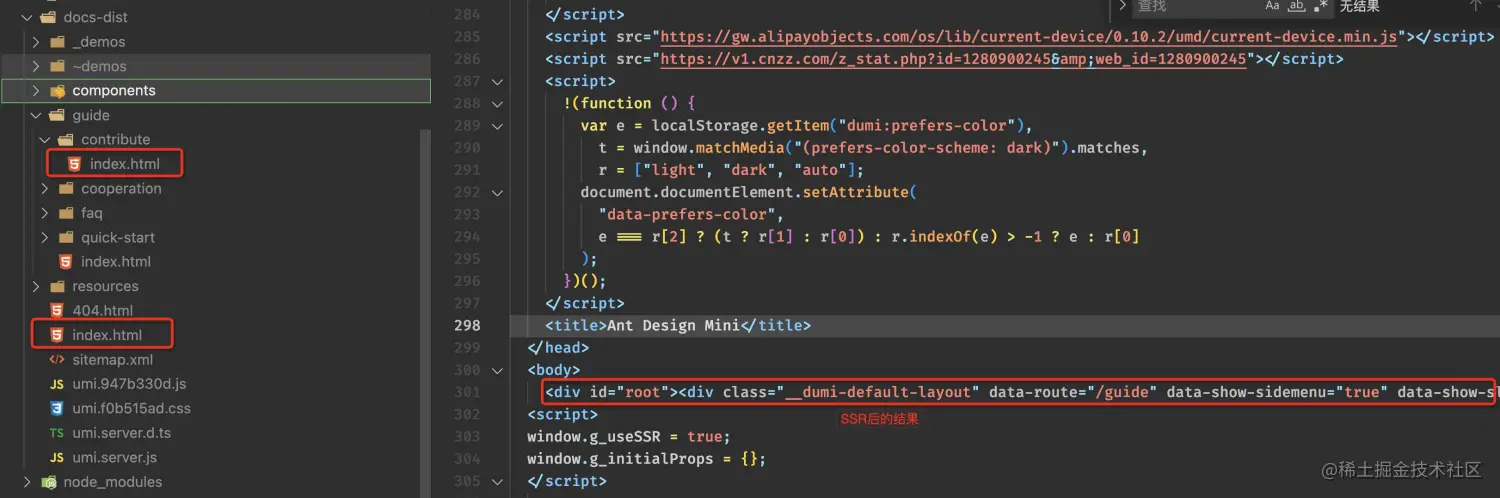Open the umi.947b330d.js file
Screen dimensions: 1500x498
tap(130, 384)
